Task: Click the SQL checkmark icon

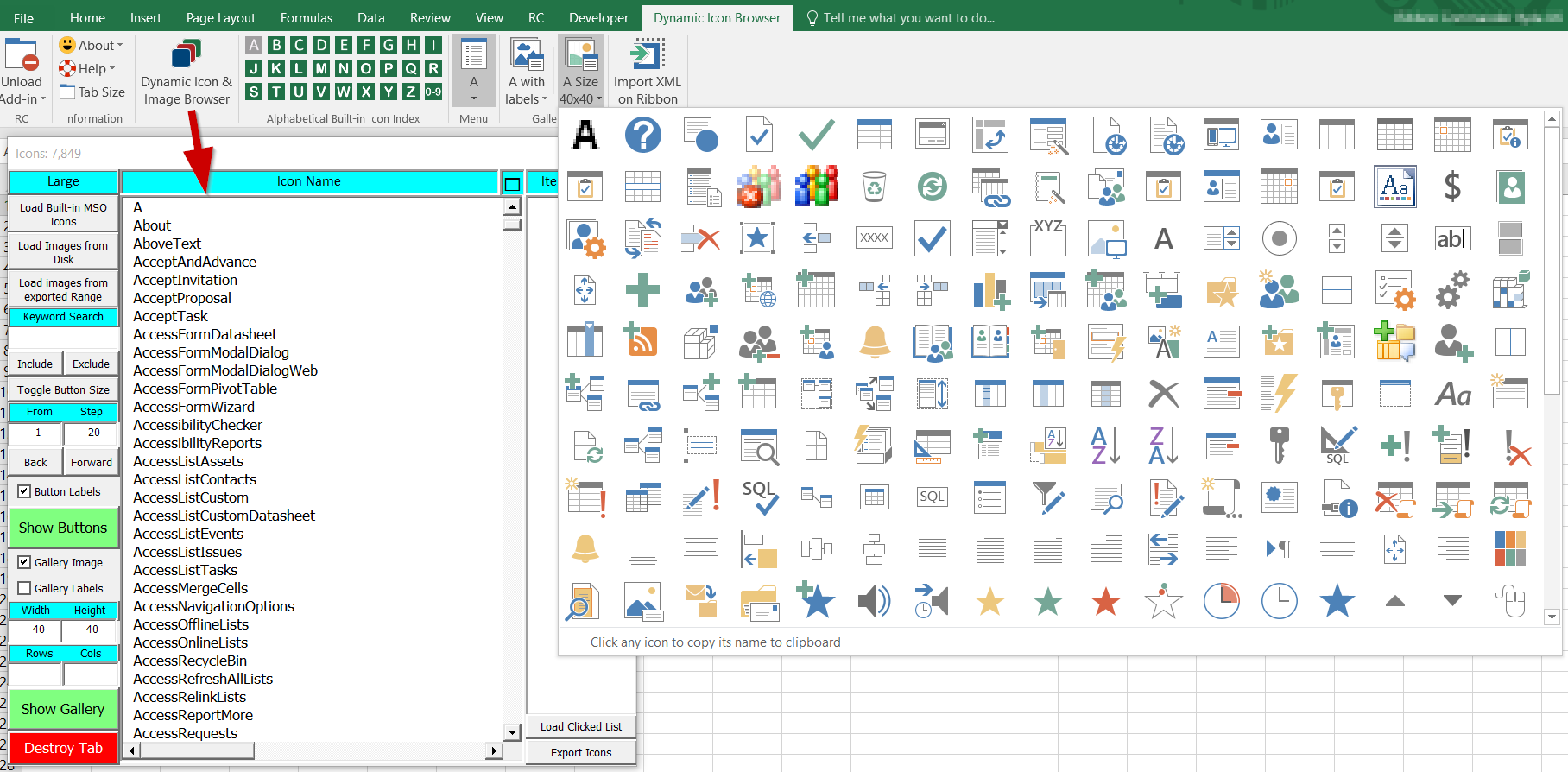Action: point(759,497)
